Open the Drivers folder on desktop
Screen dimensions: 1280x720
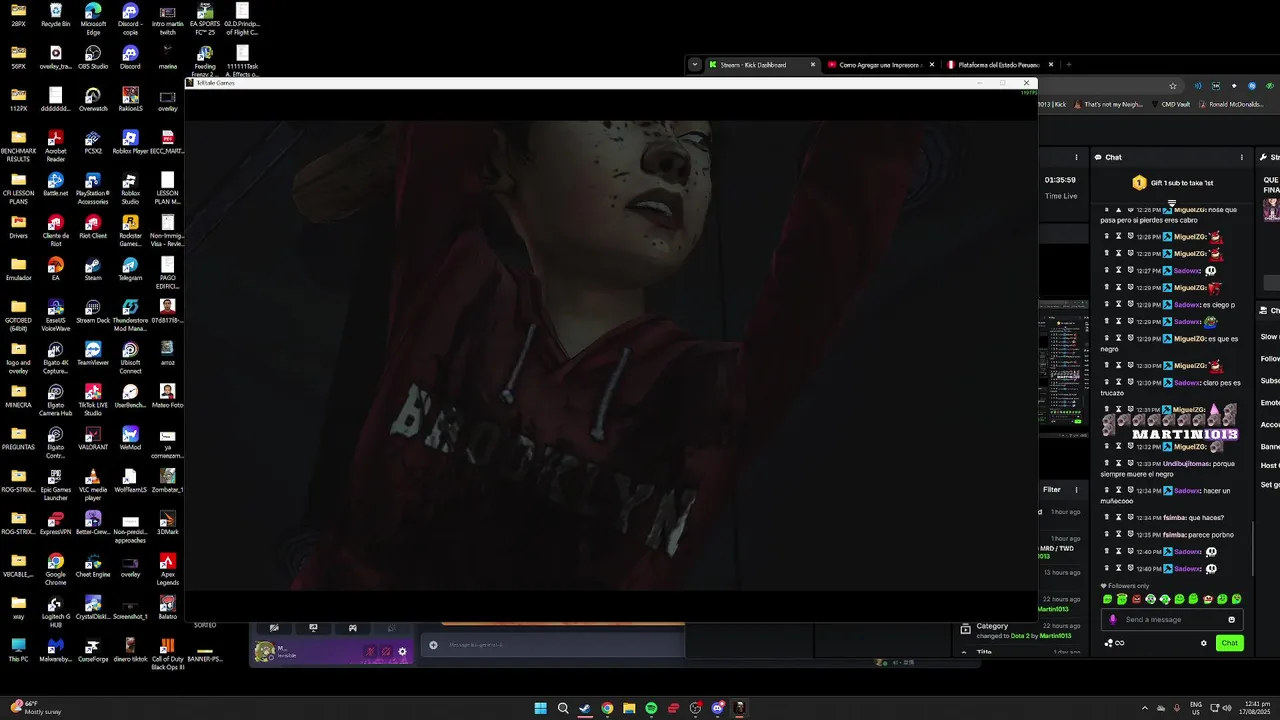(19, 227)
